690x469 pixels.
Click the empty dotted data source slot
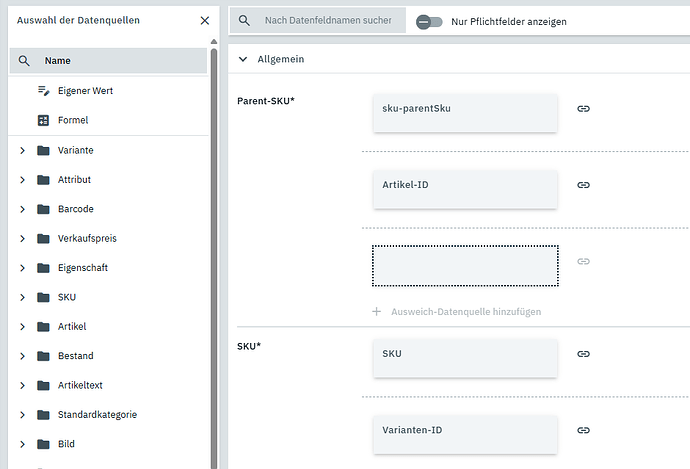point(465,265)
